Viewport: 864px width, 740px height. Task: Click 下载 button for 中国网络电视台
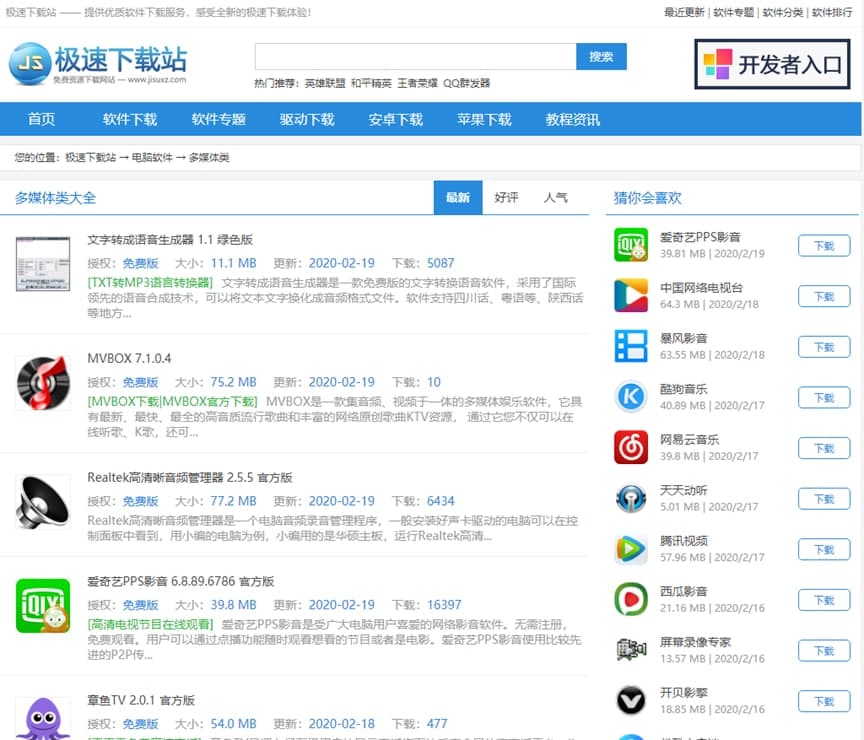point(824,296)
